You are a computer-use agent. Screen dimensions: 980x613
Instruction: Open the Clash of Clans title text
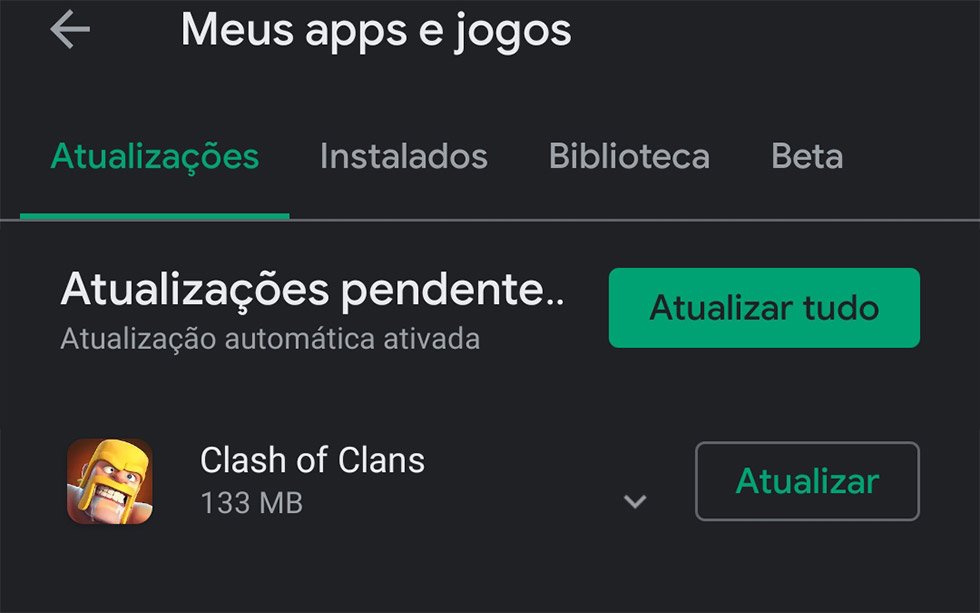pyautogui.click(x=312, y=461)
